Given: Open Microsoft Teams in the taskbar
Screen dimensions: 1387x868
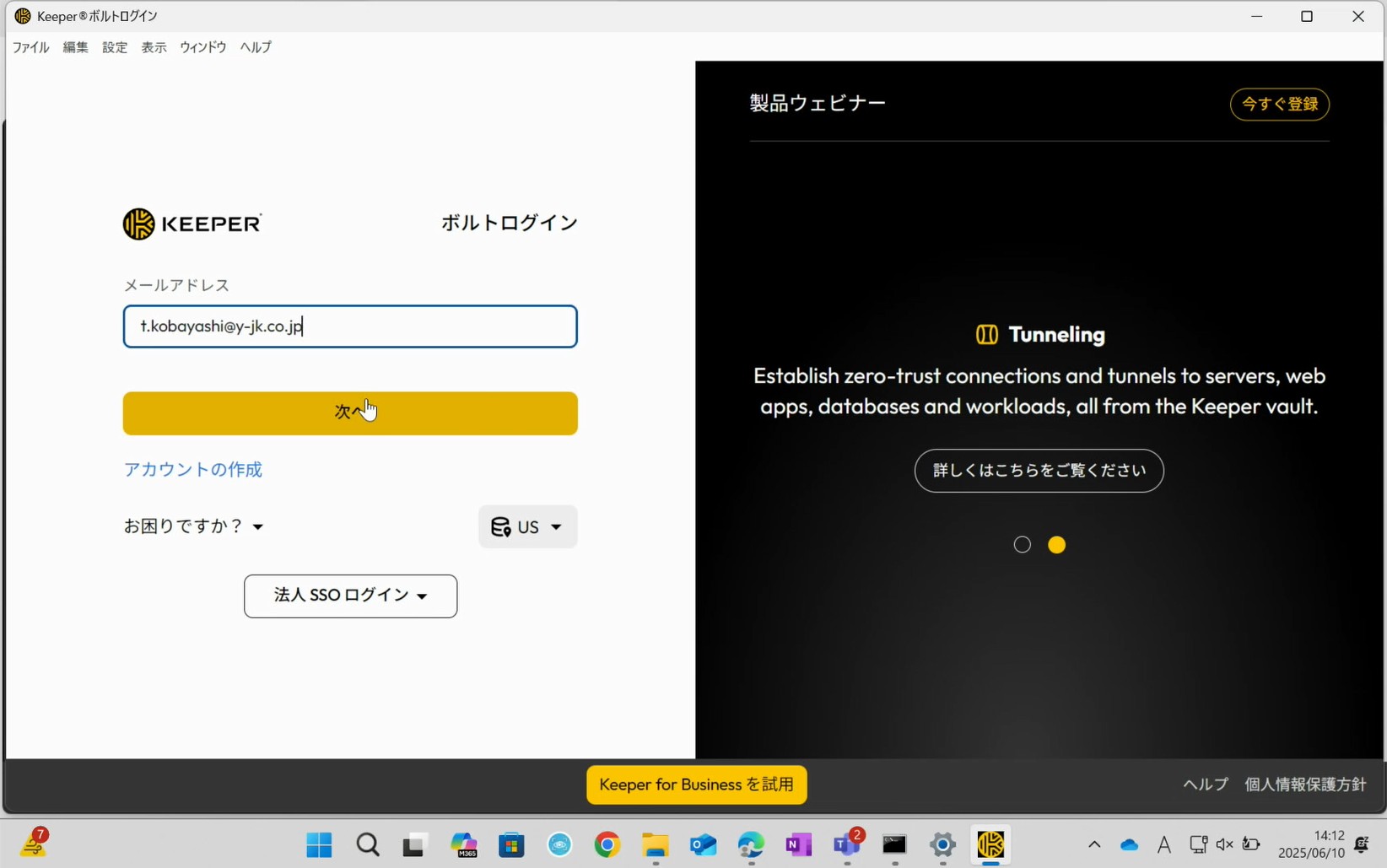Looking at the screenshot, I should (x=846, y=844).
